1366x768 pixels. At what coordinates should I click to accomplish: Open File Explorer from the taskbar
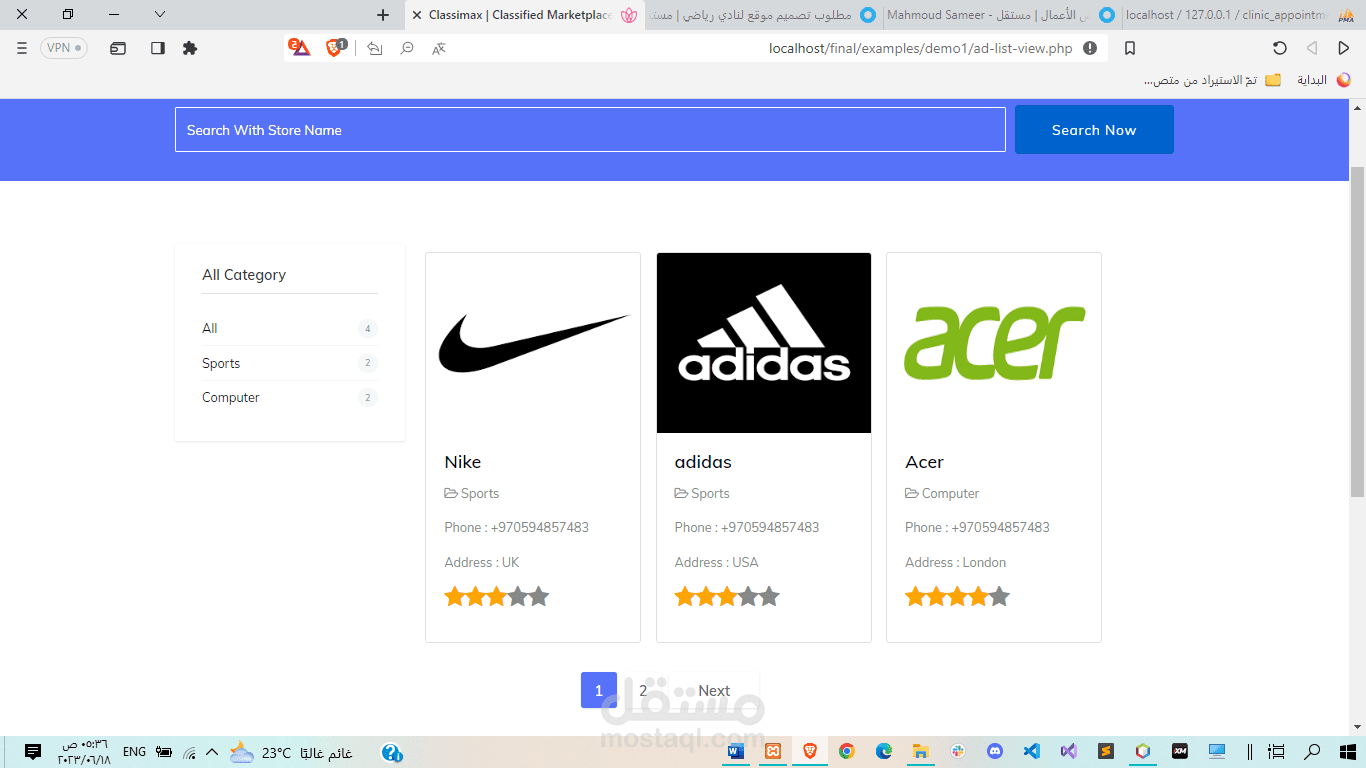coord(921,751)
